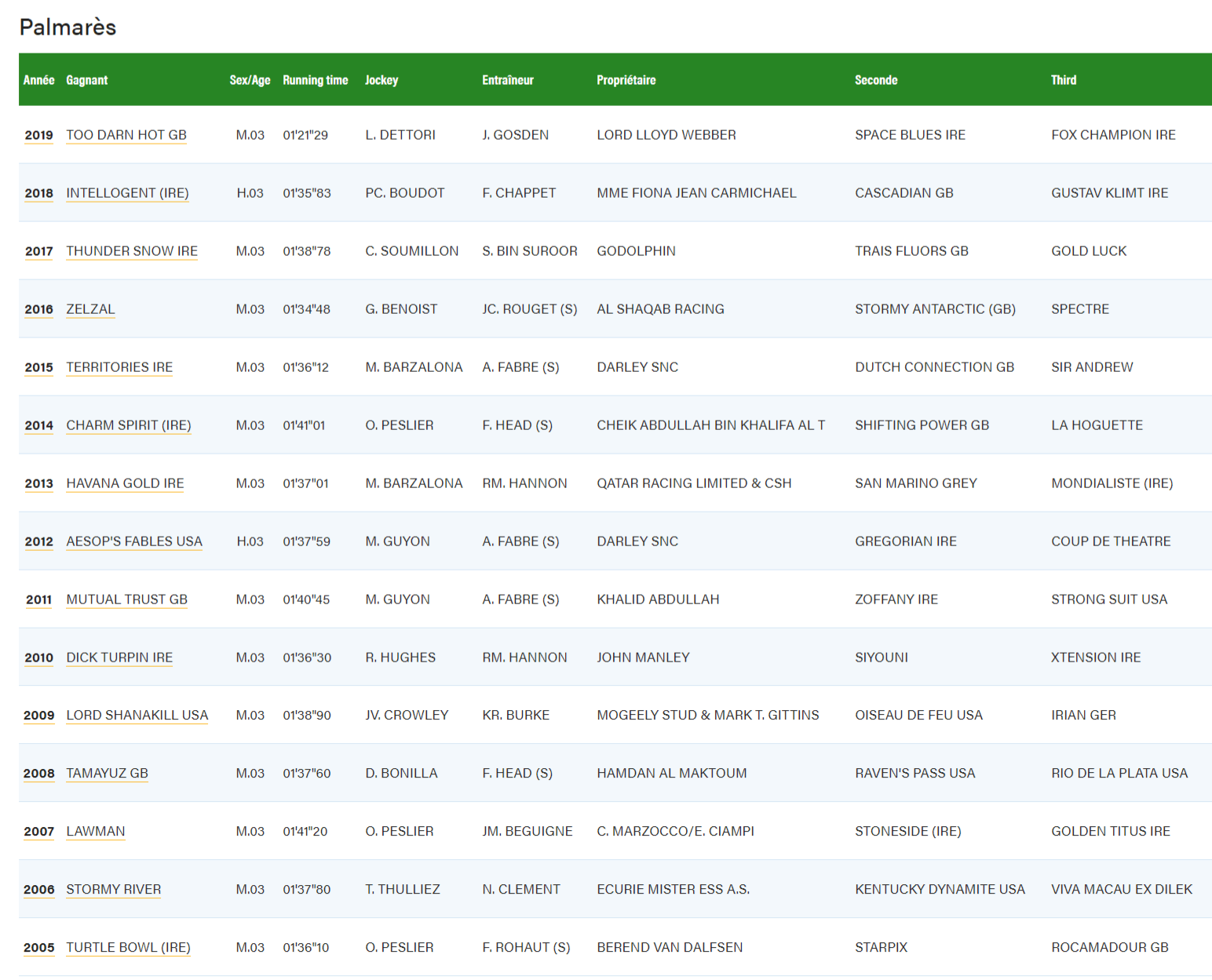
Task: Open winner TOO DARN HOT GB
Action: click(x=126, y=135)
